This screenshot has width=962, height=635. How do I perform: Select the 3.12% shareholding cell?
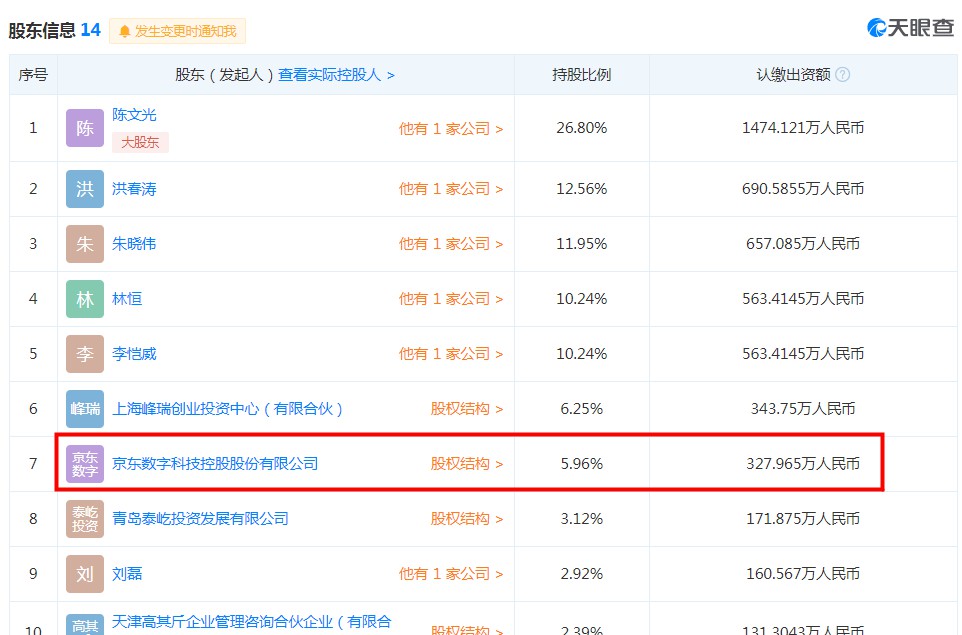coord(582,519)
